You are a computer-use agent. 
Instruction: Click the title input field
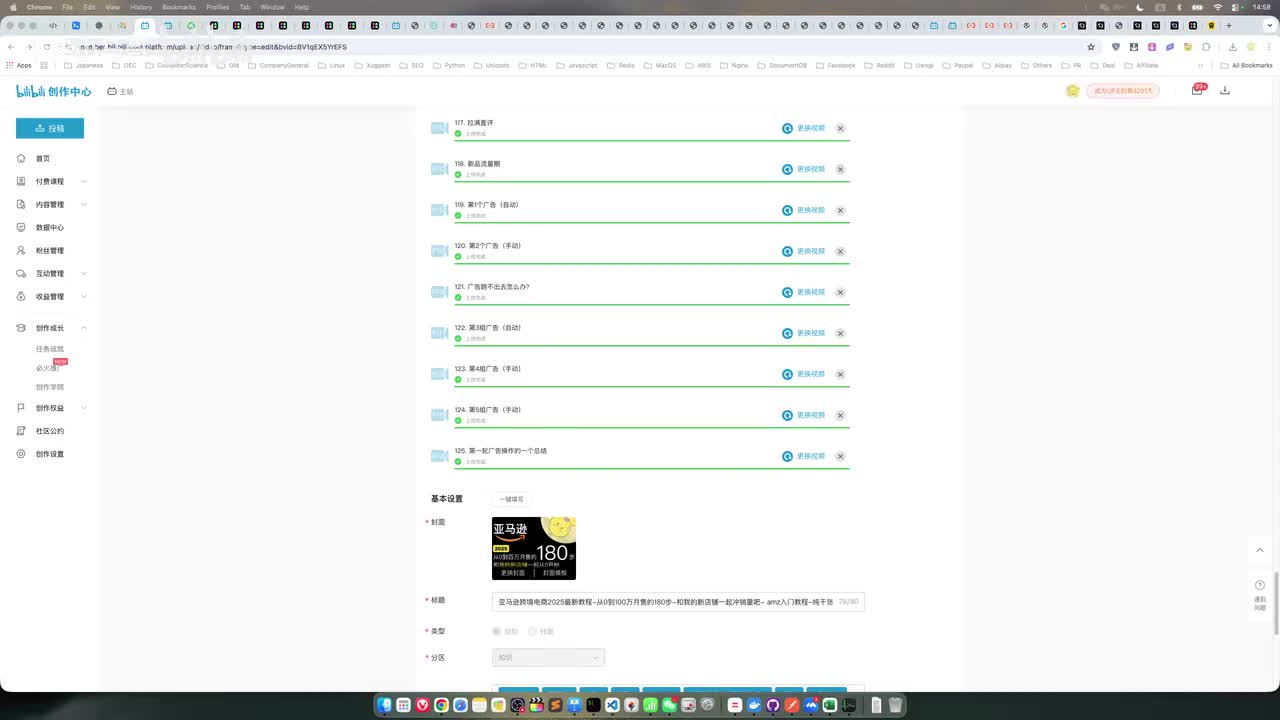[x=678, y=602]
